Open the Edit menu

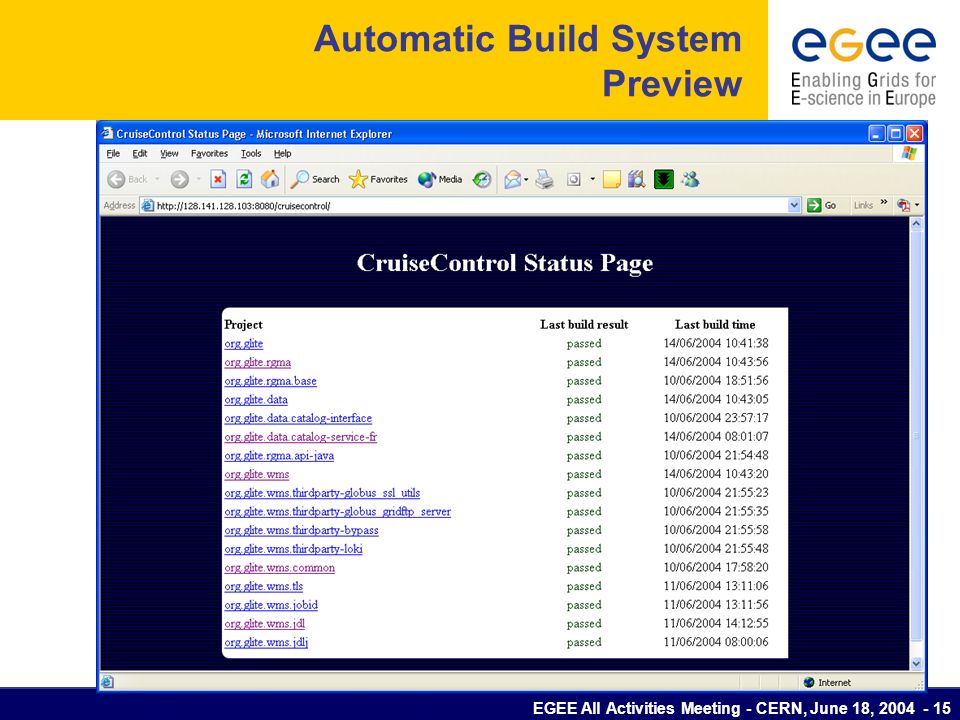140,154
